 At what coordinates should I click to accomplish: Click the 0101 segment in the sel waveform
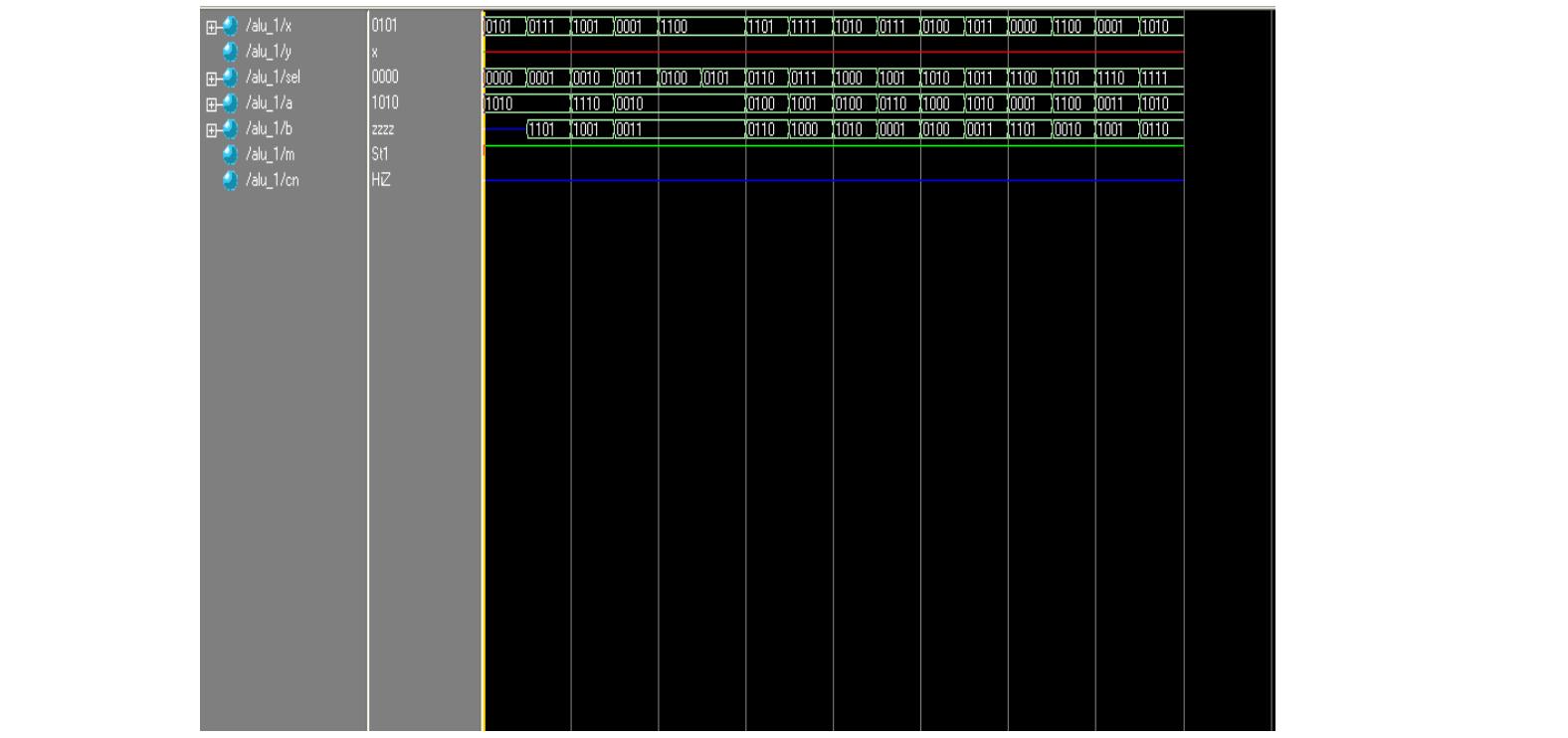click(x=723, y=78)
